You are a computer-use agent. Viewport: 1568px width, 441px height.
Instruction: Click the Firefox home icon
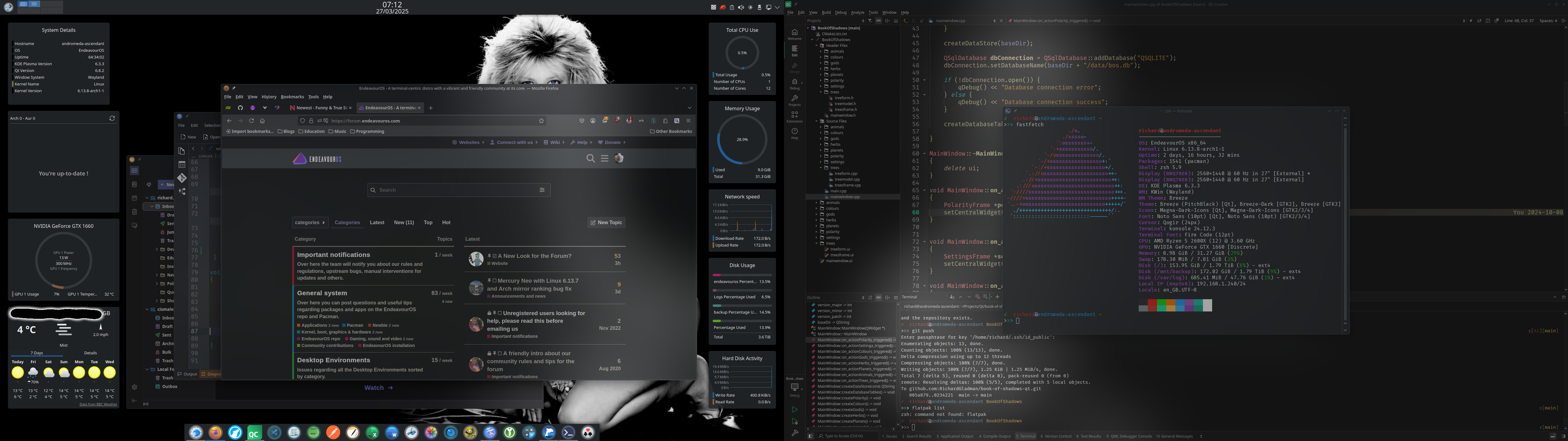(x=262, y=121)
